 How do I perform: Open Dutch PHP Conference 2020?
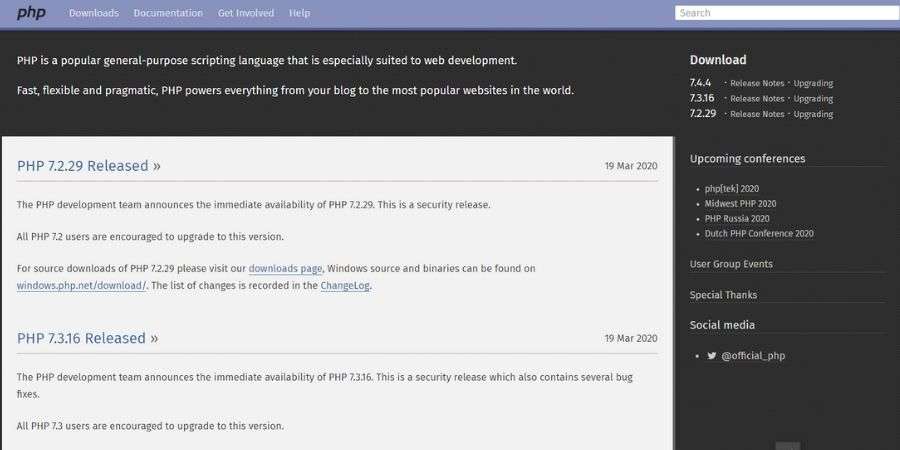click(x=759, y=233)
